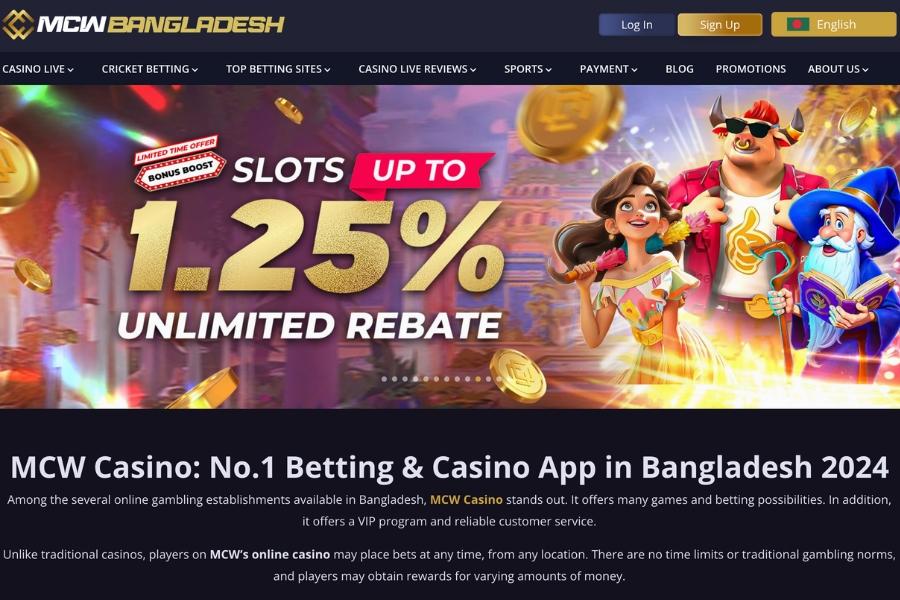Click the Log In button

click(637, 25)
